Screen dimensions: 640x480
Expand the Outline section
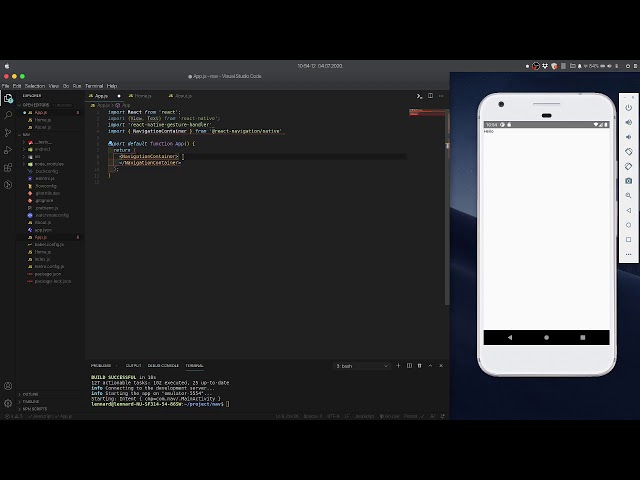point(30,394)
